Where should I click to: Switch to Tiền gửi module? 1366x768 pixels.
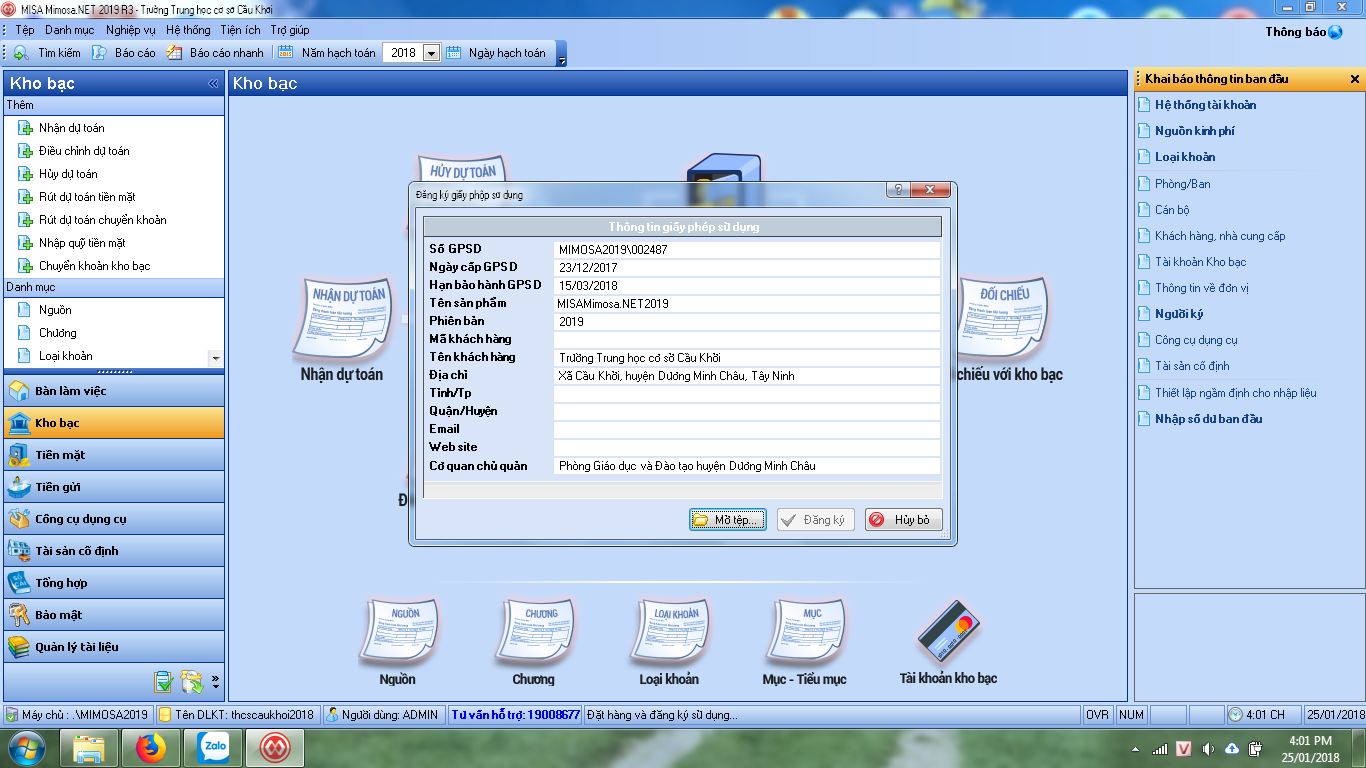[x=114, y=487]
